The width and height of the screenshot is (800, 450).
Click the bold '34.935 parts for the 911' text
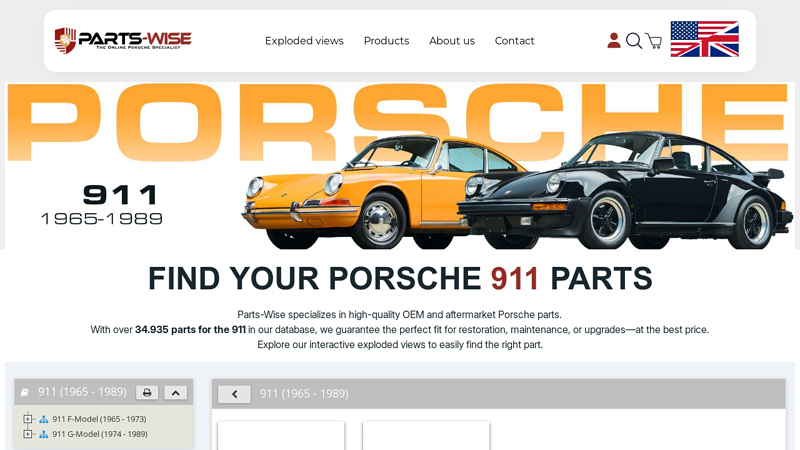coord(190,330)
